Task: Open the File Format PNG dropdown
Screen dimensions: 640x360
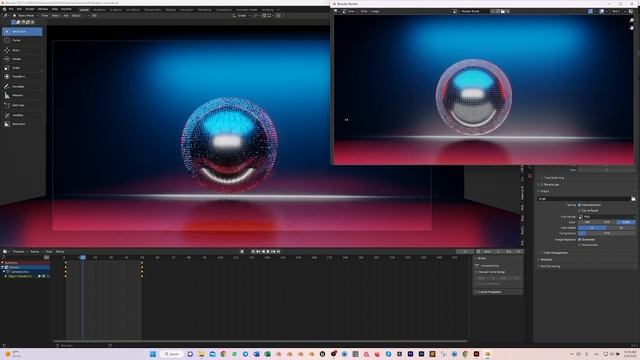Action: (x=607, y=217)
